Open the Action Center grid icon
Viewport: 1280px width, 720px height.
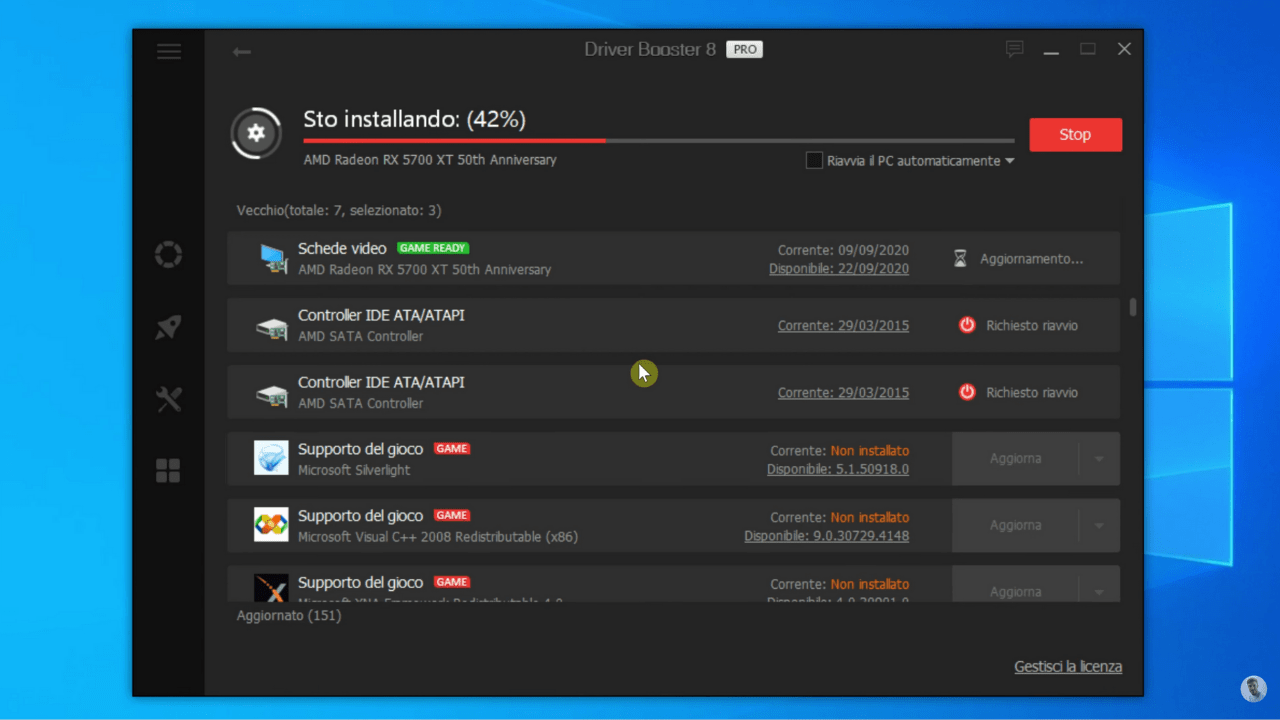[x=168, y=471]
